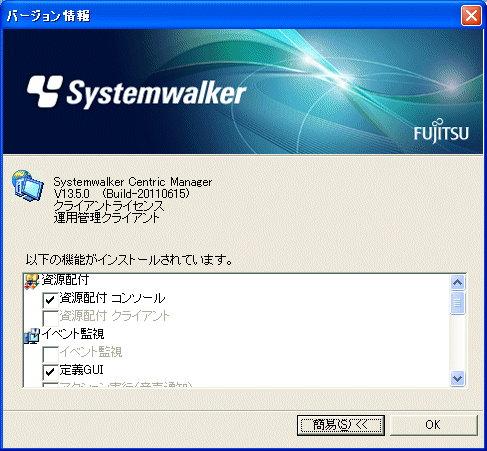
Task: Click the クライアントライセンス text
Action: click(109, 206)
